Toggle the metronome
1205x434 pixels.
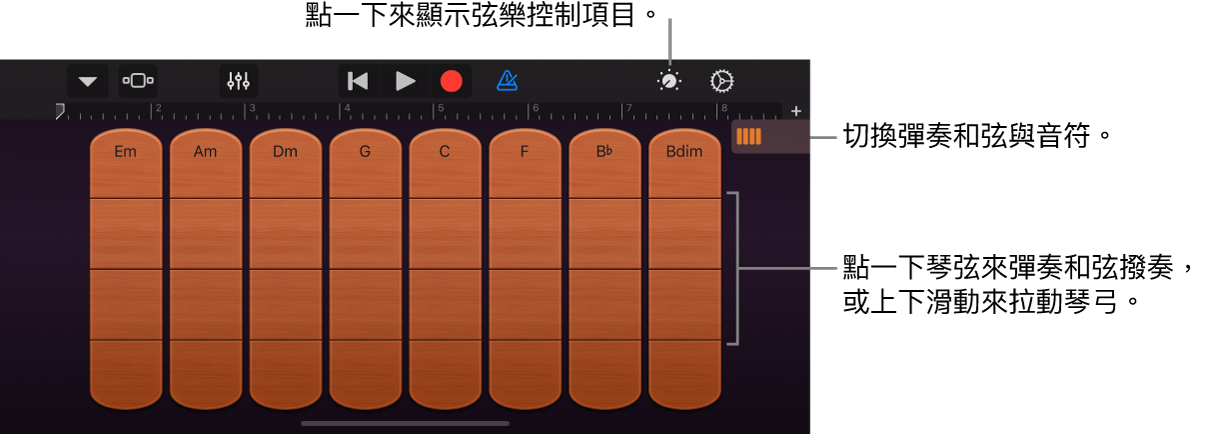coord(508,81)
